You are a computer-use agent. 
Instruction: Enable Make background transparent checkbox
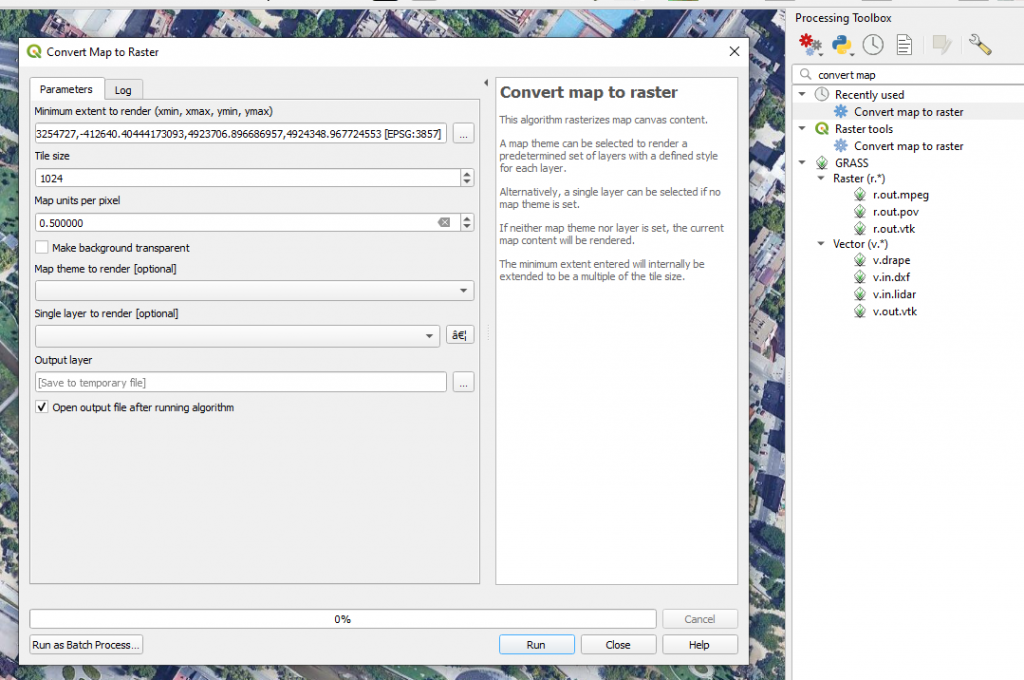click(x=42, y=248)
